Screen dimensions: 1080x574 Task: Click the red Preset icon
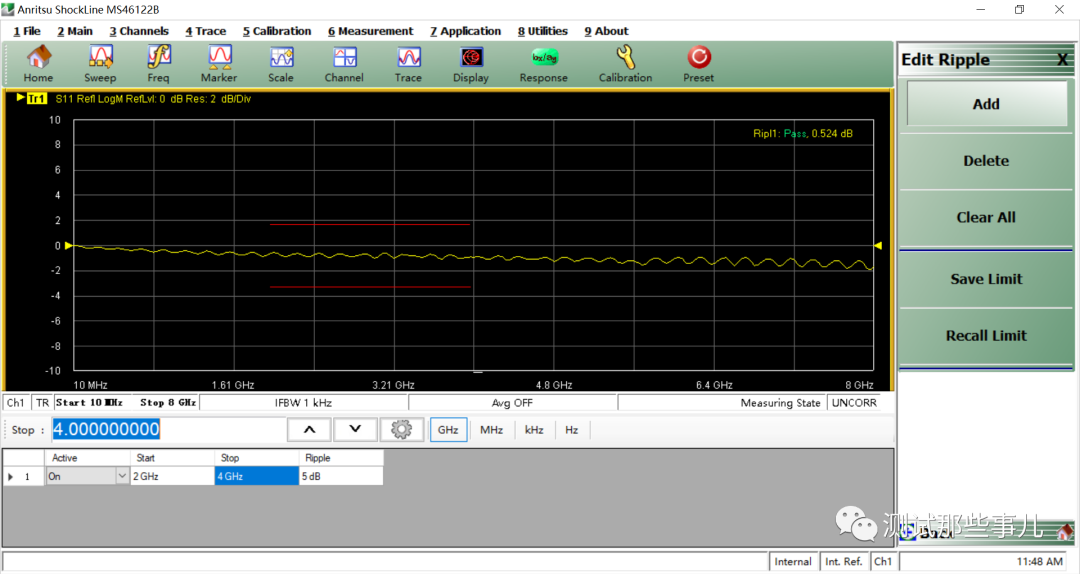click(x=698, y=63)
